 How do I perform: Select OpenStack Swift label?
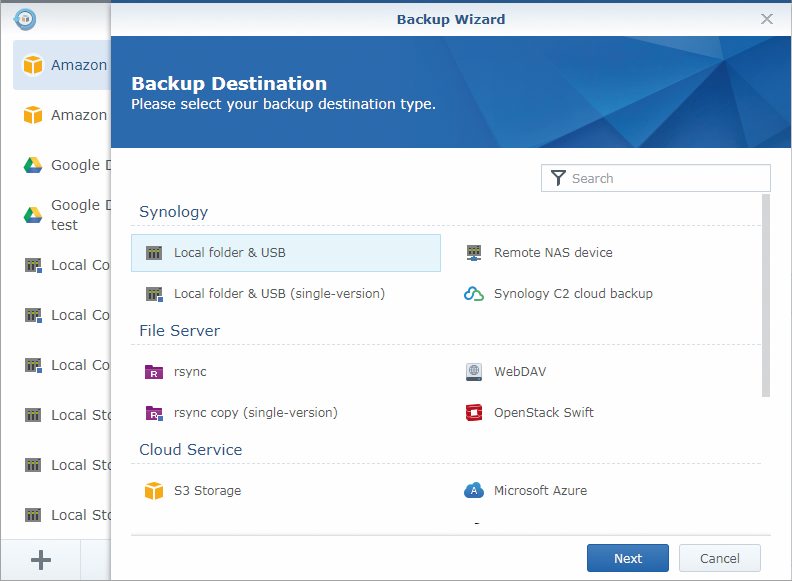543,413
